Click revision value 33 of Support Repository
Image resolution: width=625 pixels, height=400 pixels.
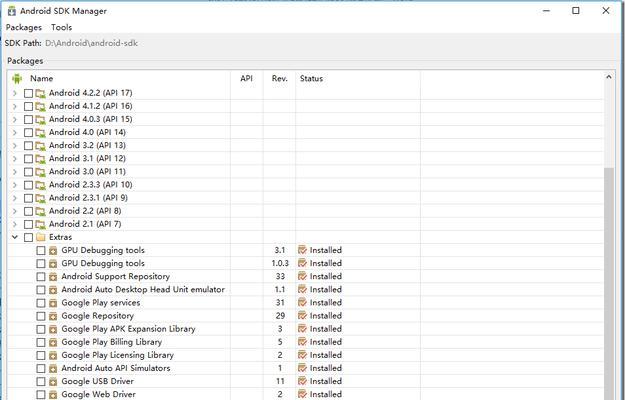pos(280,276)
